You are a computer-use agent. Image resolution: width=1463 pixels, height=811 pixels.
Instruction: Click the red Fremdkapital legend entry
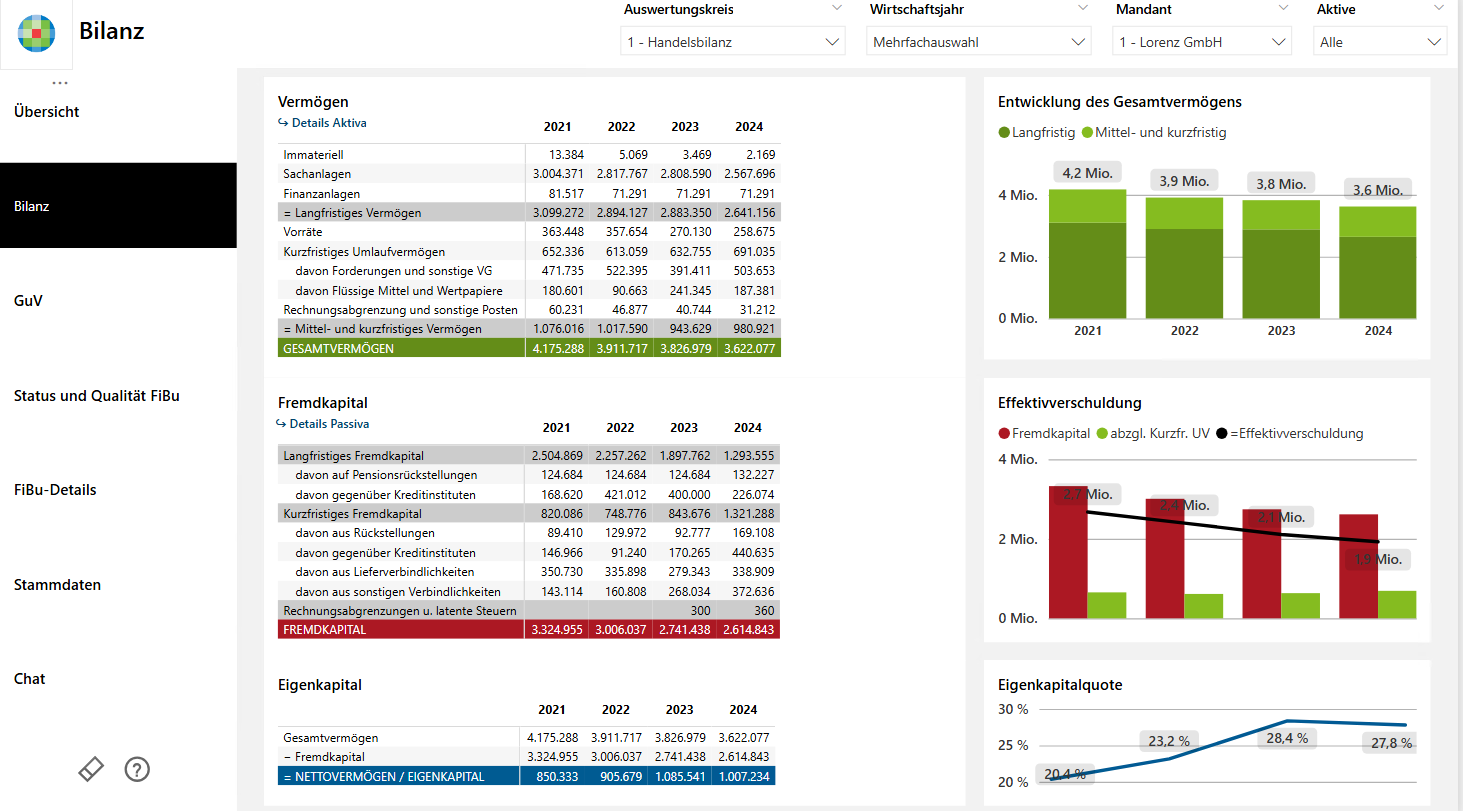pos(1043,433)
